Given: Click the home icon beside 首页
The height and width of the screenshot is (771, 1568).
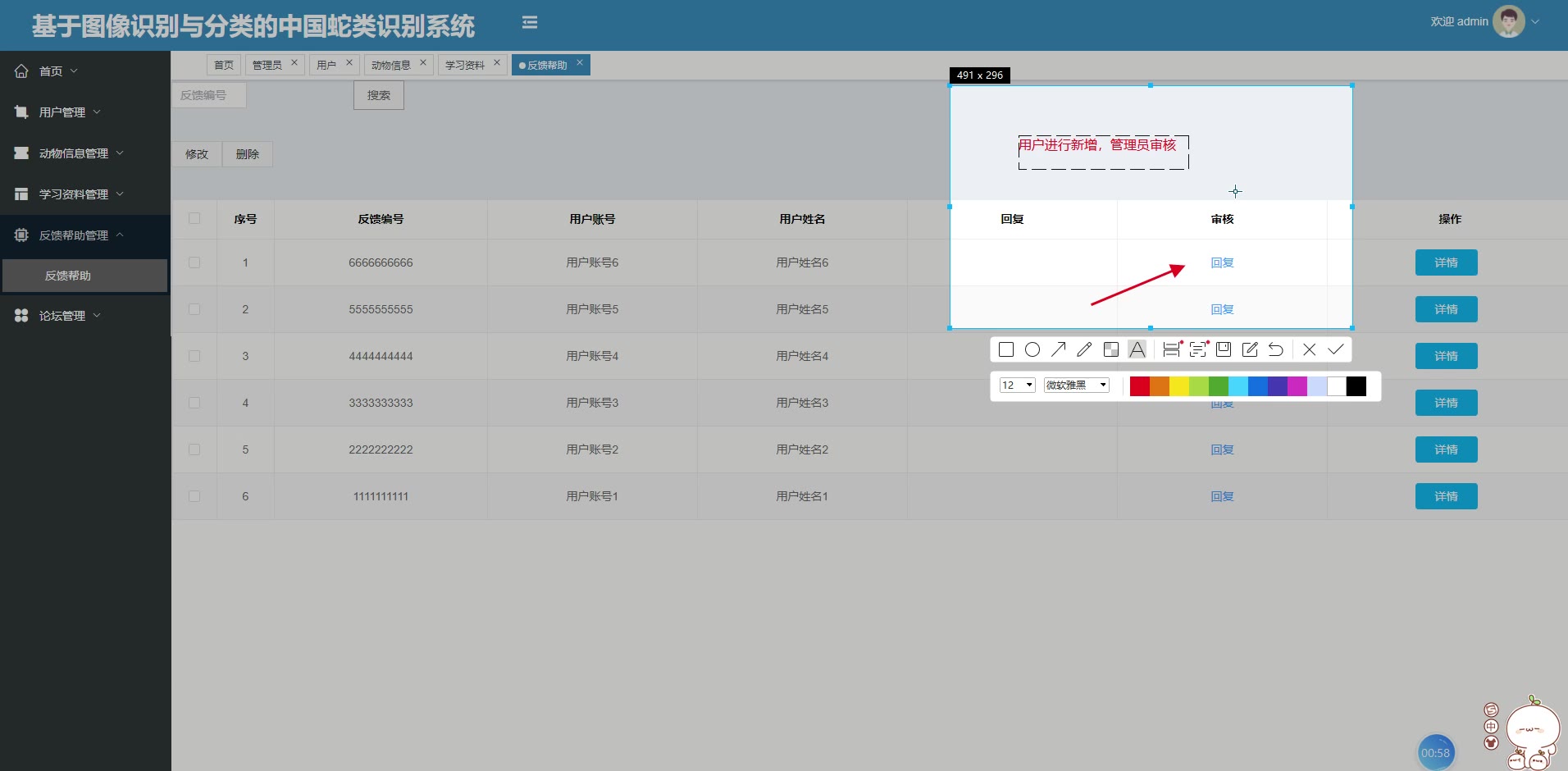Looking at the screenshot, I should (x=21, y=71).
